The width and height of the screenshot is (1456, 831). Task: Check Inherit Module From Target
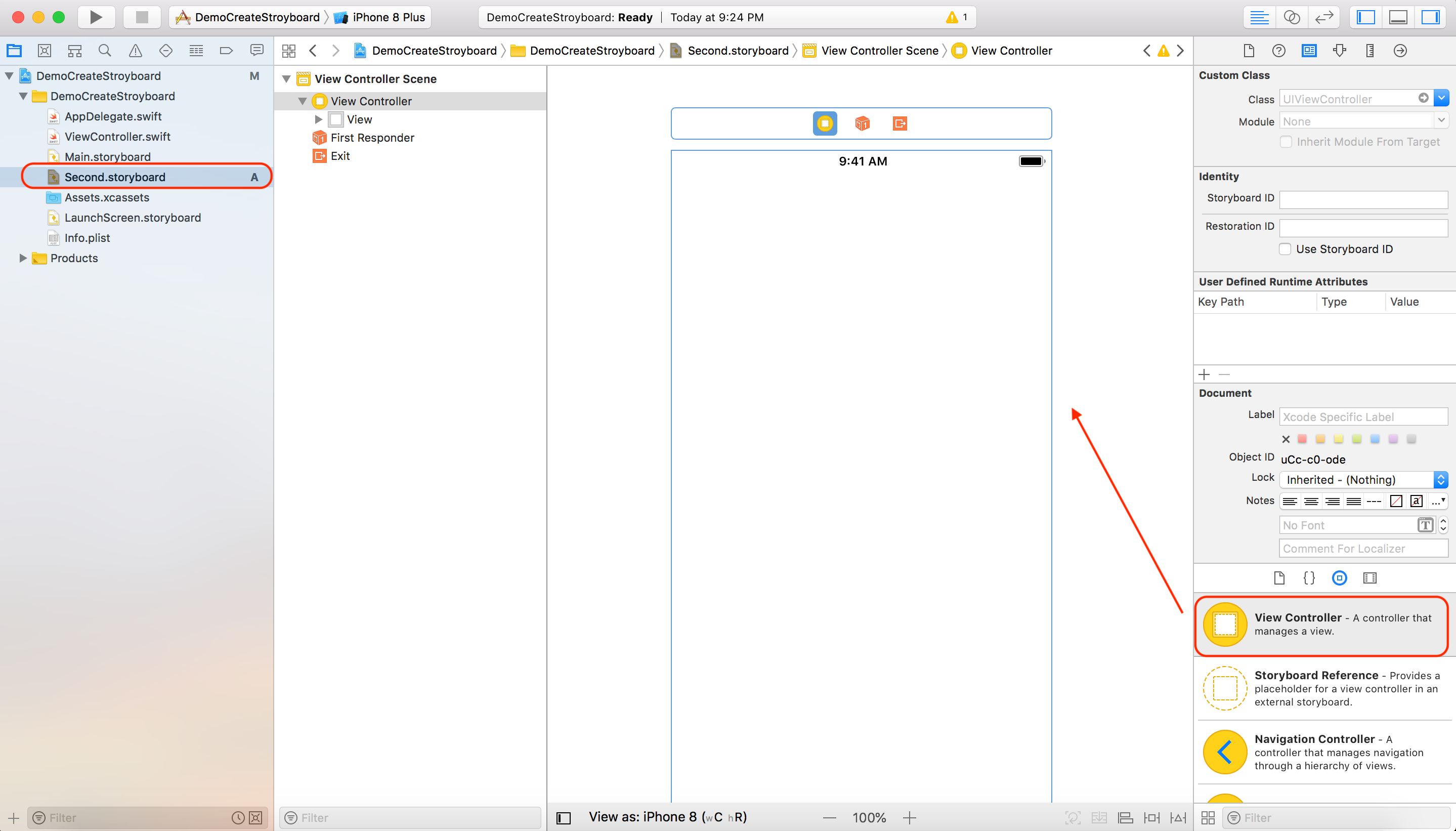(x=1286, y=142)
